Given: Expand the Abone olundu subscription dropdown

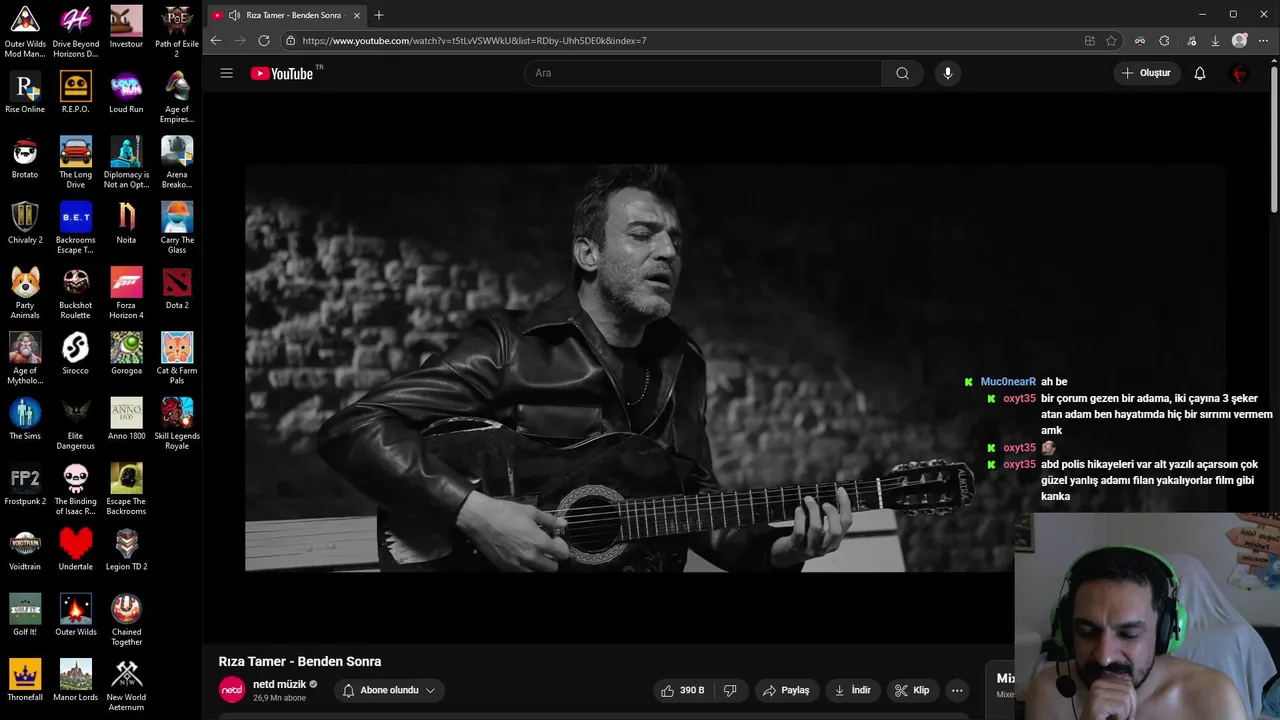Looking at the screenshot, I should (x=389, y=690).
